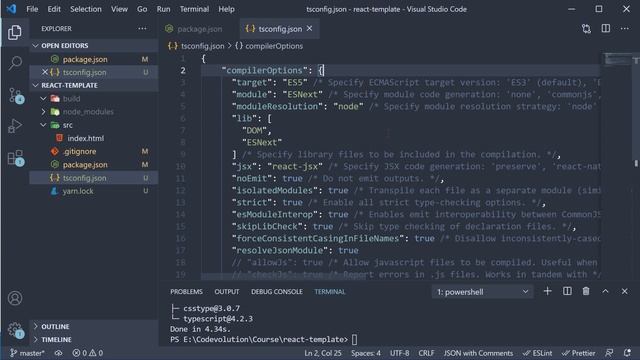
Task: Change line endings via CRLF
Action: pos(426,353)
